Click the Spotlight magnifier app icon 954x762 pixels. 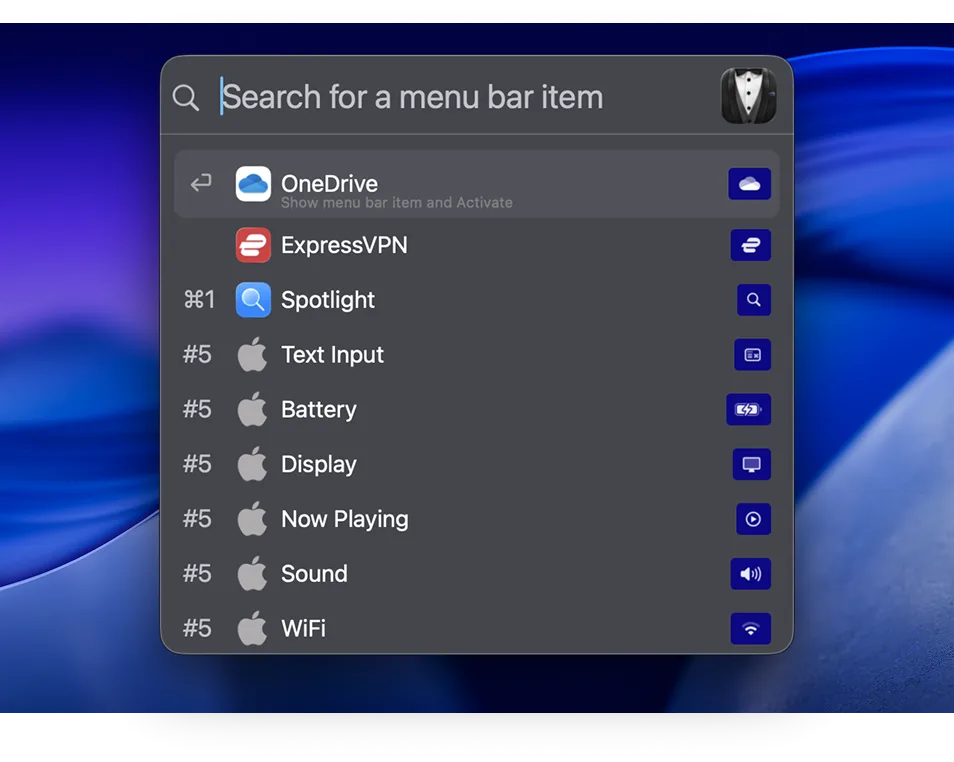pos(253,300)
